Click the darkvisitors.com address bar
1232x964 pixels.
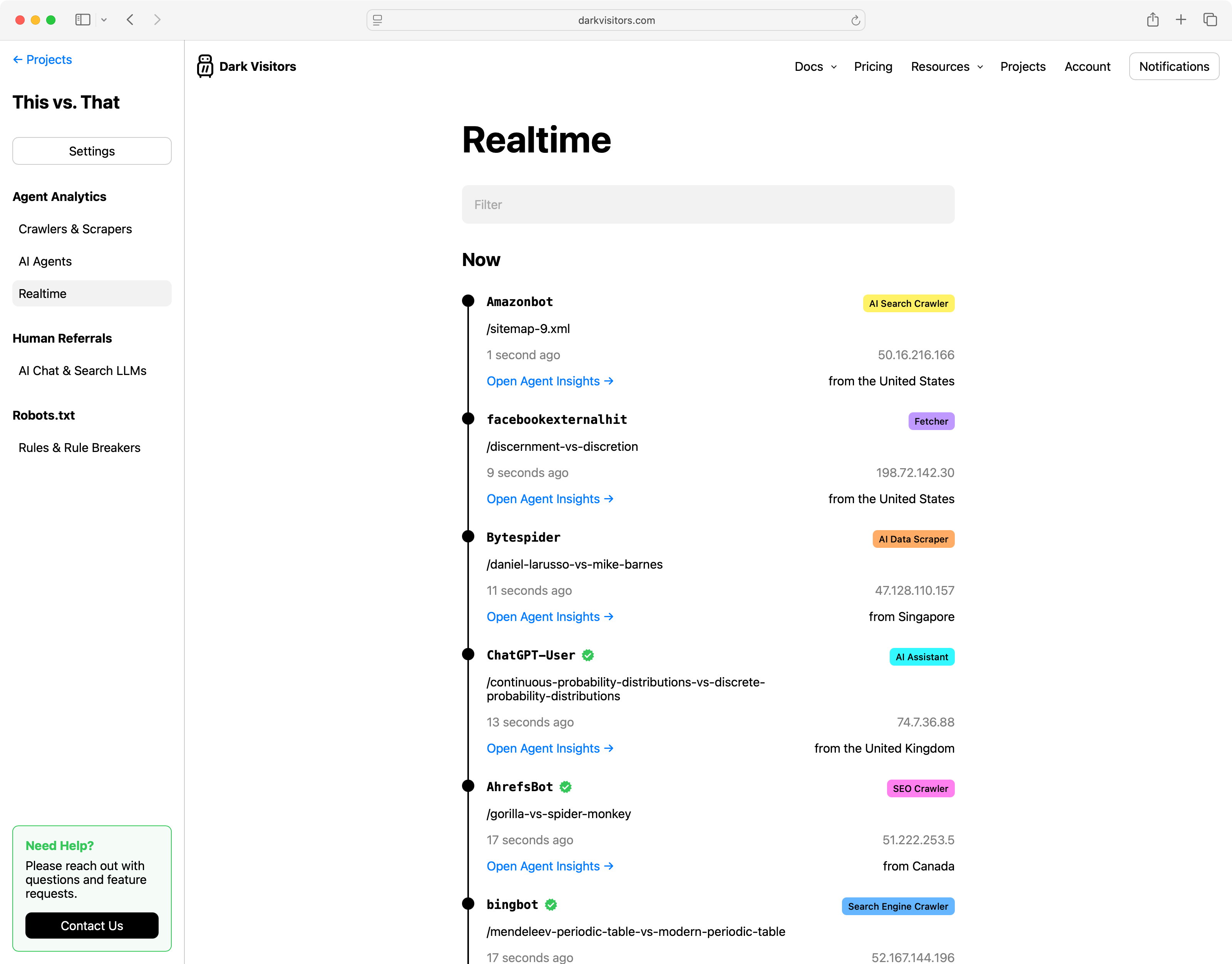[616, 20]
